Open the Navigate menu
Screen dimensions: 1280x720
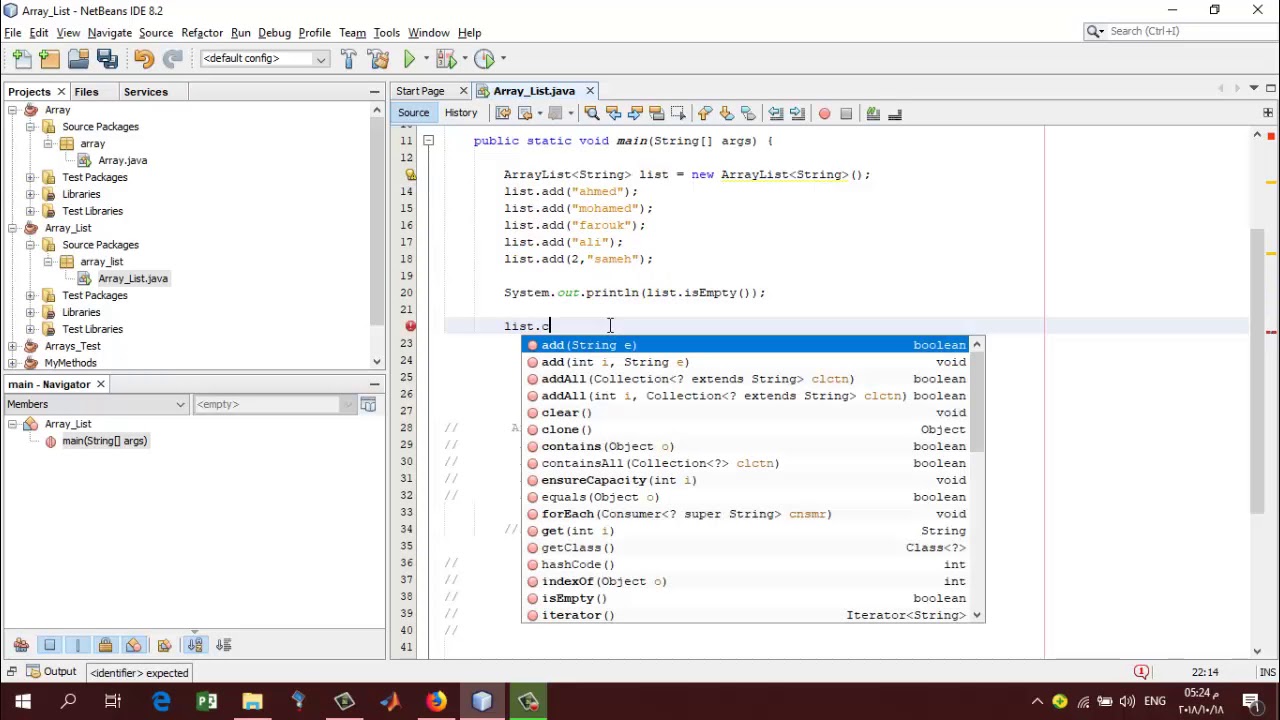pyautogui.click(x=109, y=33)
